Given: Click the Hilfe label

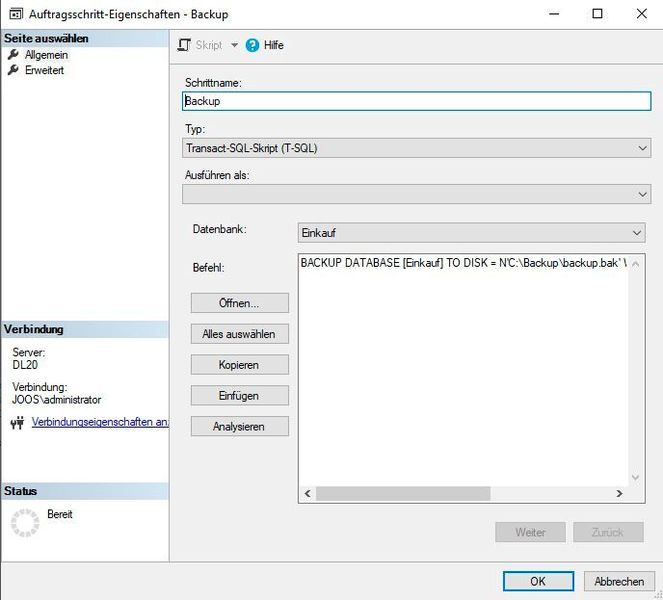Looking at the screenshot, I should click(274, 45).
